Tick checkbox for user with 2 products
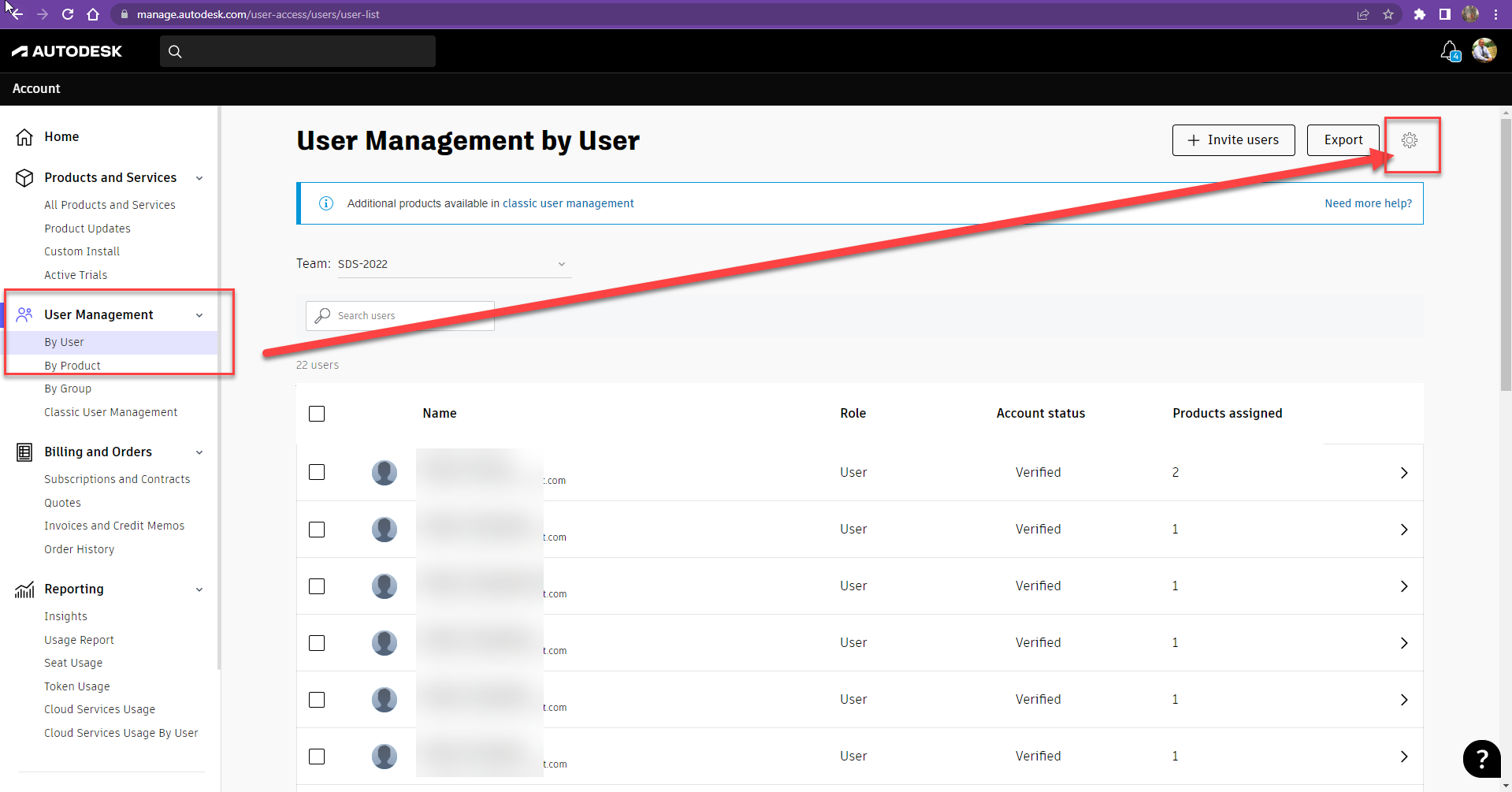1512x792 pixels. click(317, 472)
